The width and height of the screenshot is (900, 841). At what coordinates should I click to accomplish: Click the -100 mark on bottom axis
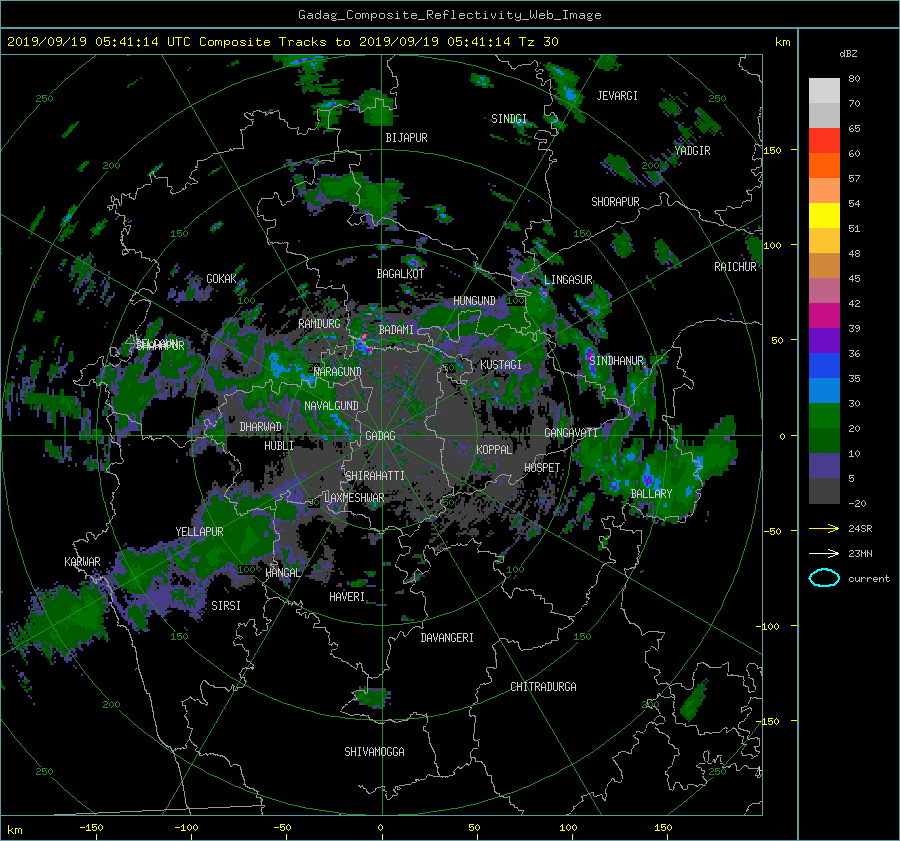(186, 827)
